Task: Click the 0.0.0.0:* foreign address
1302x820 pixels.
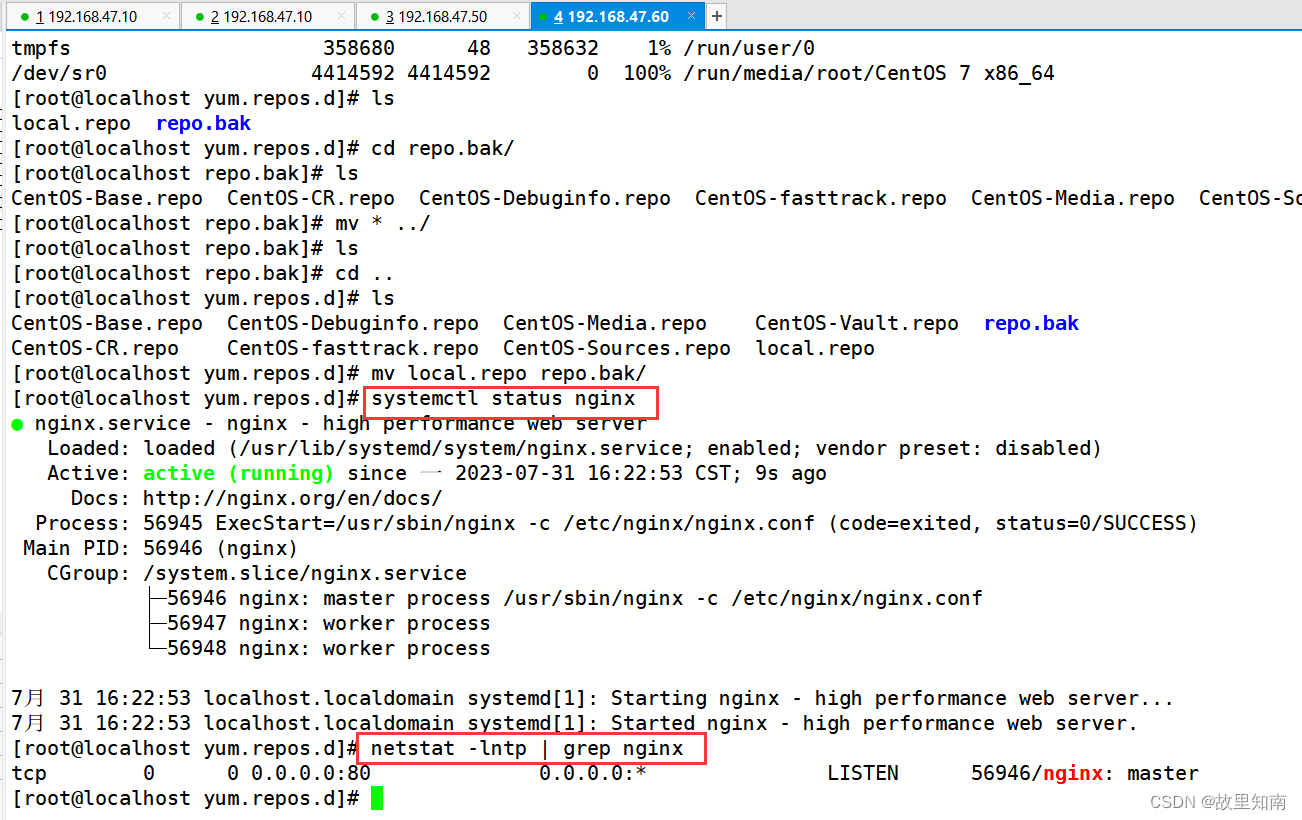Action: [x=593, y=773]
